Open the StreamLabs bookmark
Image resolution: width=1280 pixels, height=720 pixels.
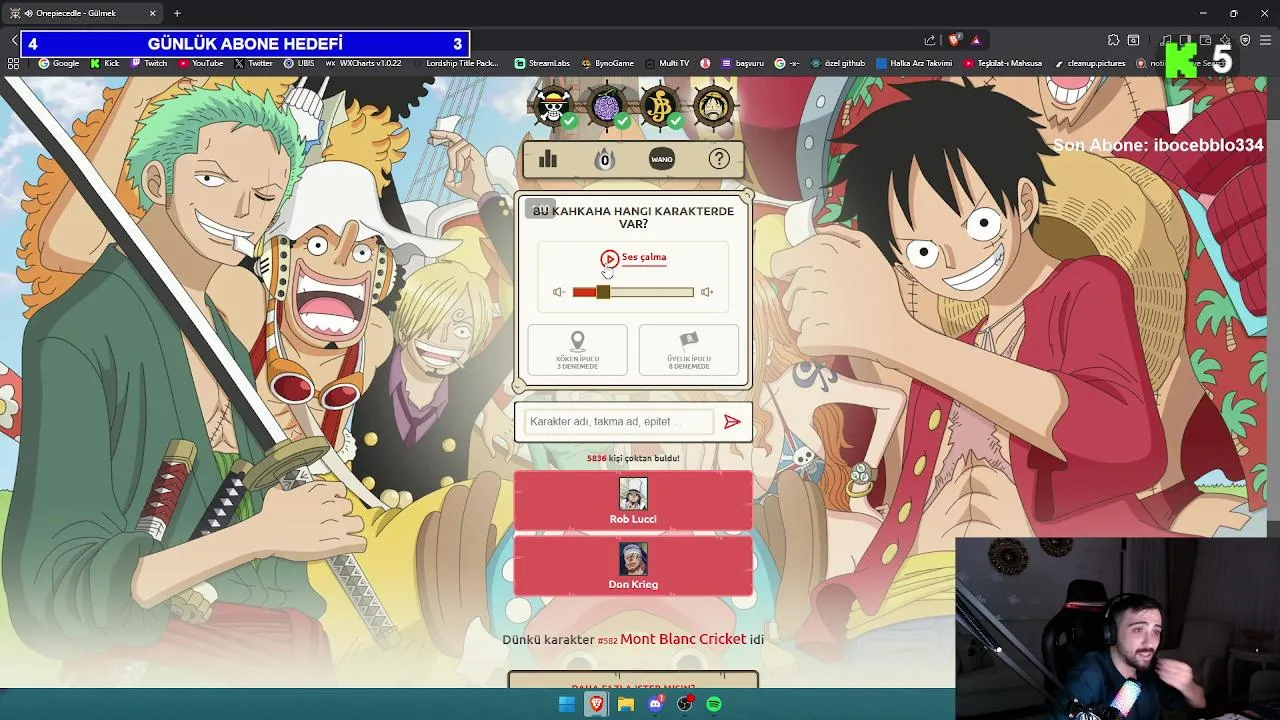click(542, 63)
